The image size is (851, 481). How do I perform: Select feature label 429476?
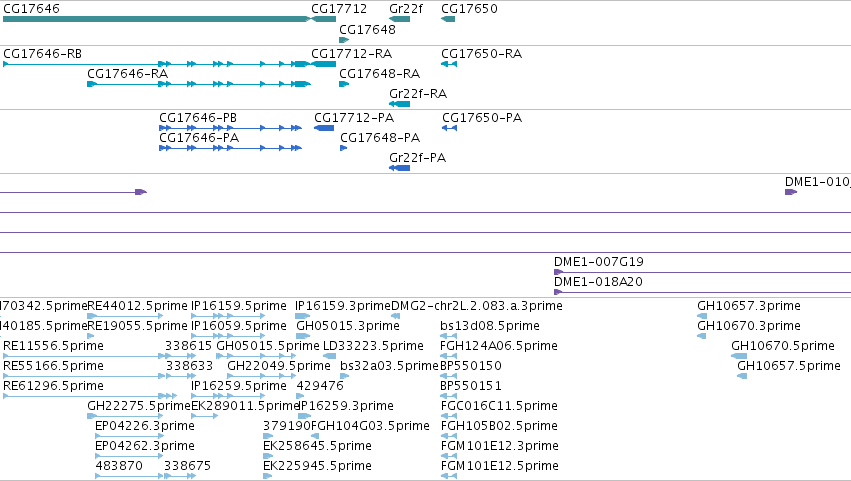coord(320,386)
